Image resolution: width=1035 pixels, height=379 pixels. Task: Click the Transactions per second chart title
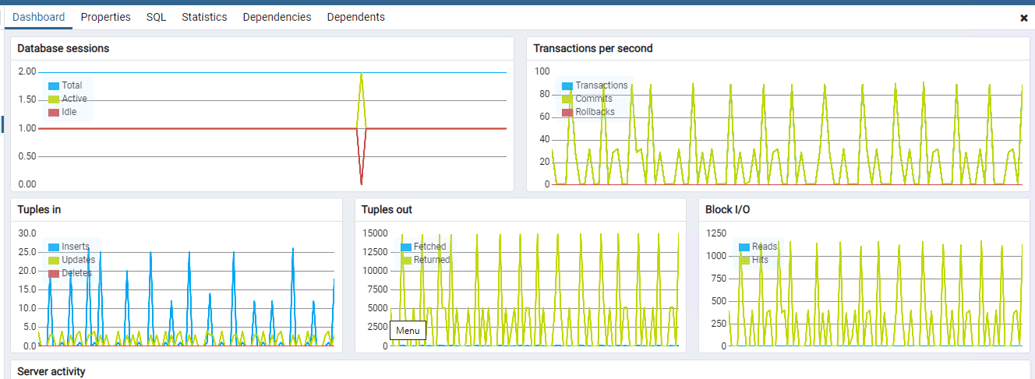(x=593, y=48)
